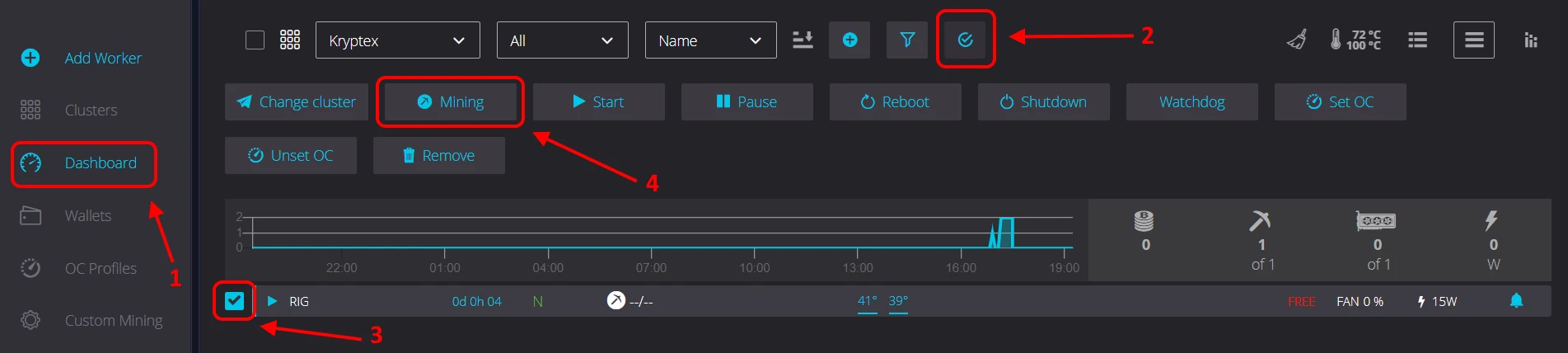Click the notification bell on RIG row
This screenshot has height=353, width=1568.
(x=1516, y=301)
